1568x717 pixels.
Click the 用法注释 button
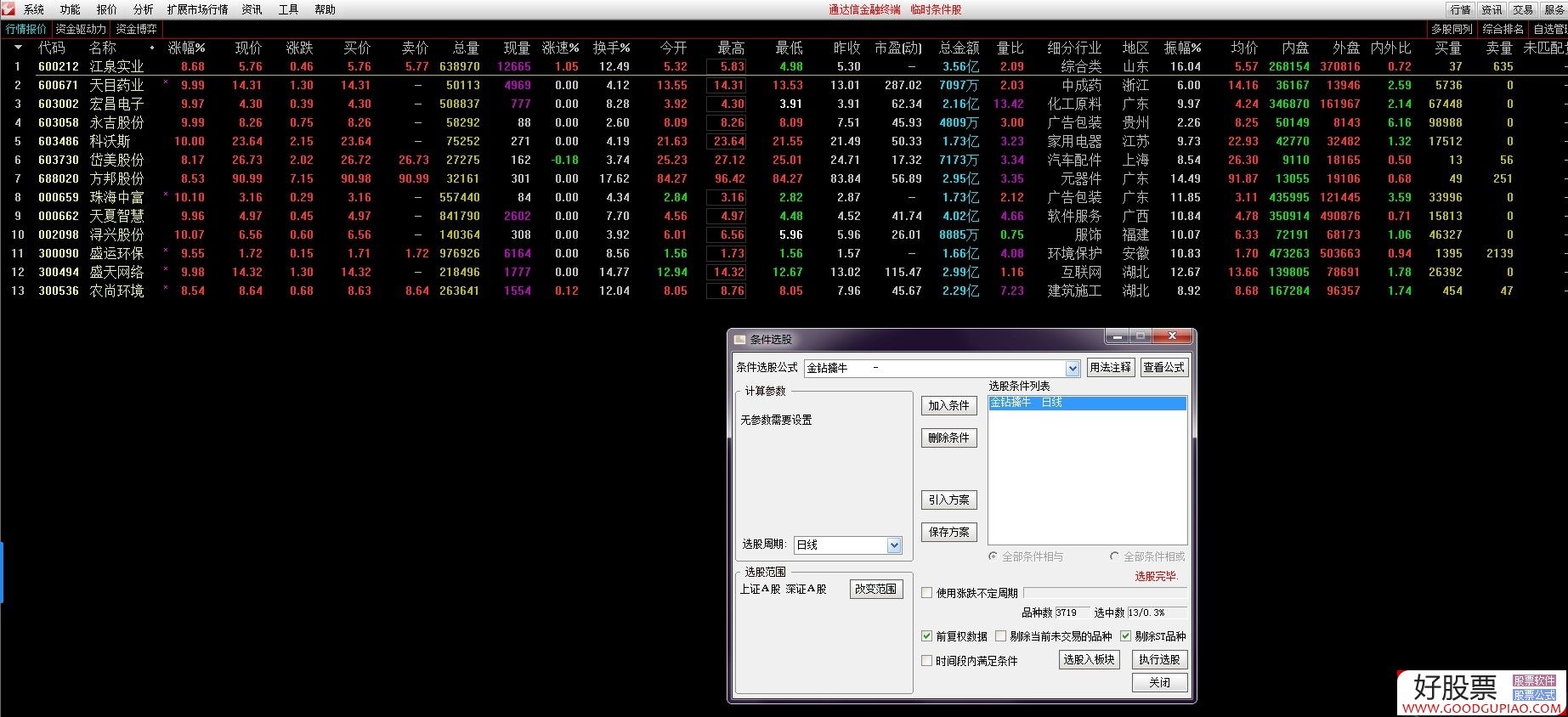(1111, 367)
